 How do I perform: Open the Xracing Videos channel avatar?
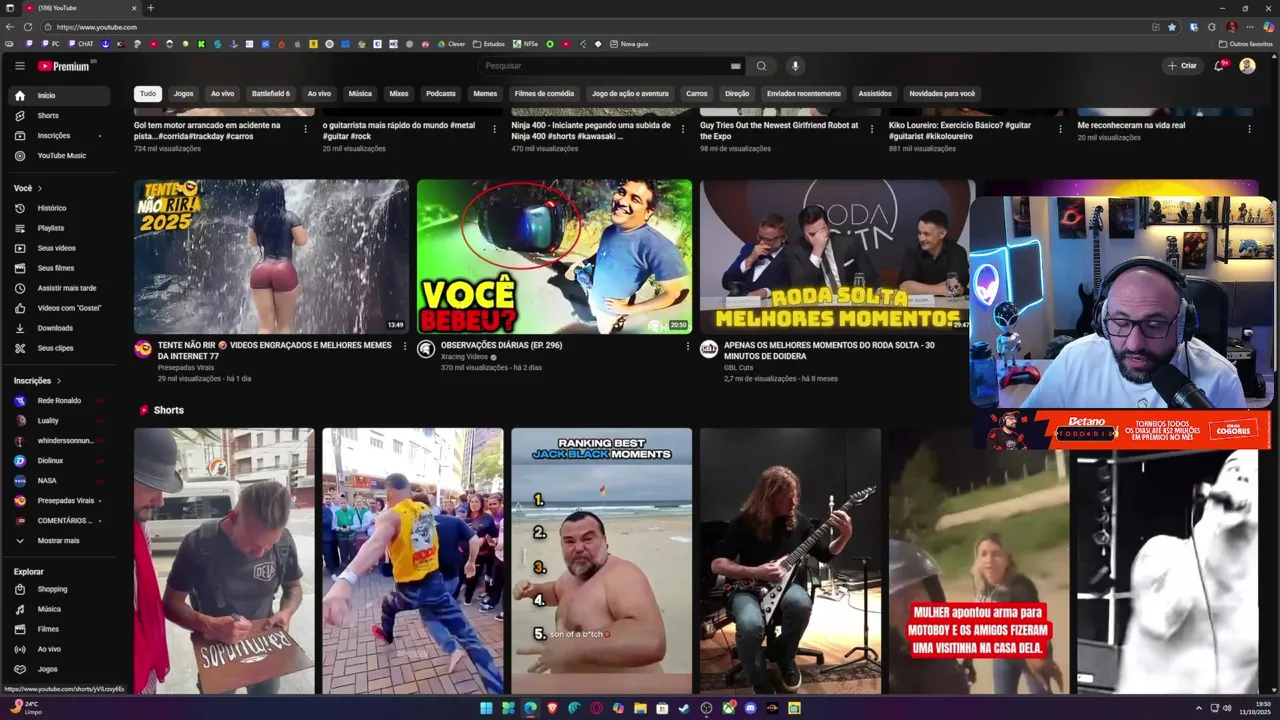(x=426, y=349)
